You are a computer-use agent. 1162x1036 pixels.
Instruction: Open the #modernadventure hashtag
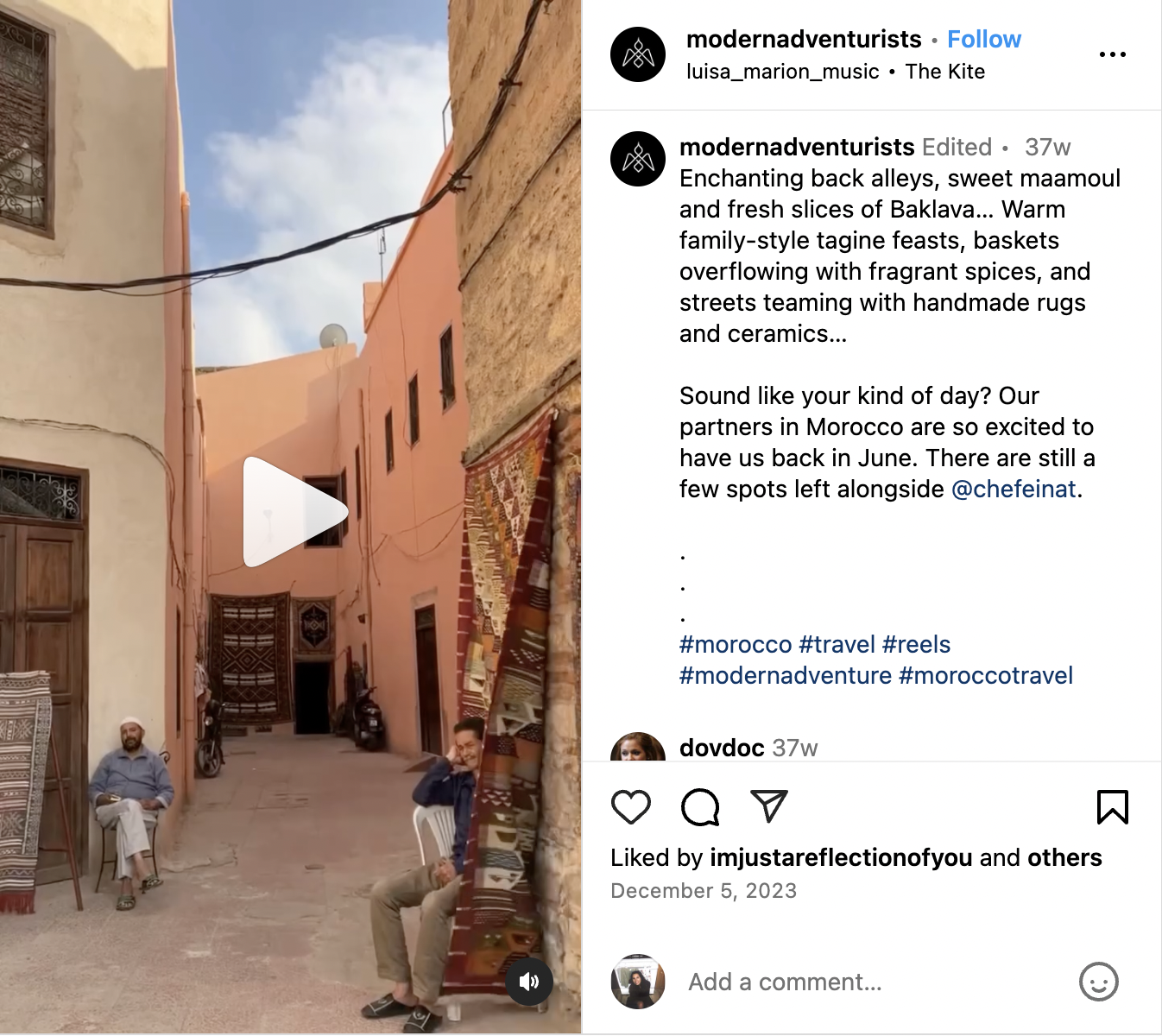click(786, 676)
